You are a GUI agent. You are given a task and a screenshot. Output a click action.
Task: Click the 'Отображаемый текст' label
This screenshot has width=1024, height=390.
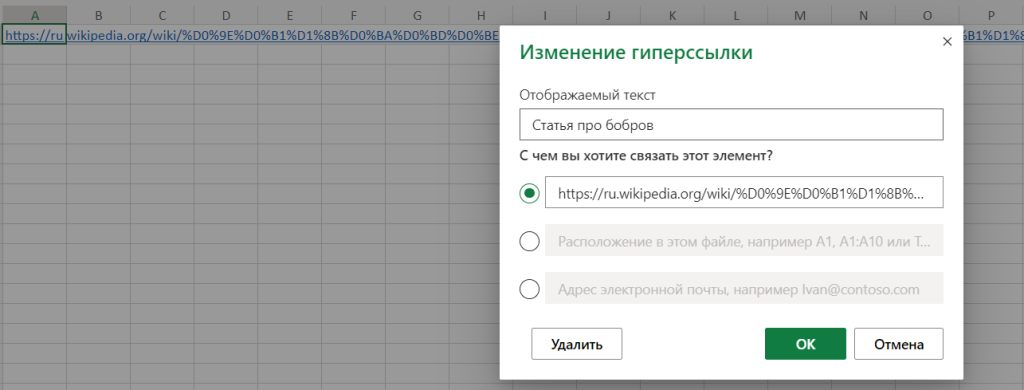point(587,95)
